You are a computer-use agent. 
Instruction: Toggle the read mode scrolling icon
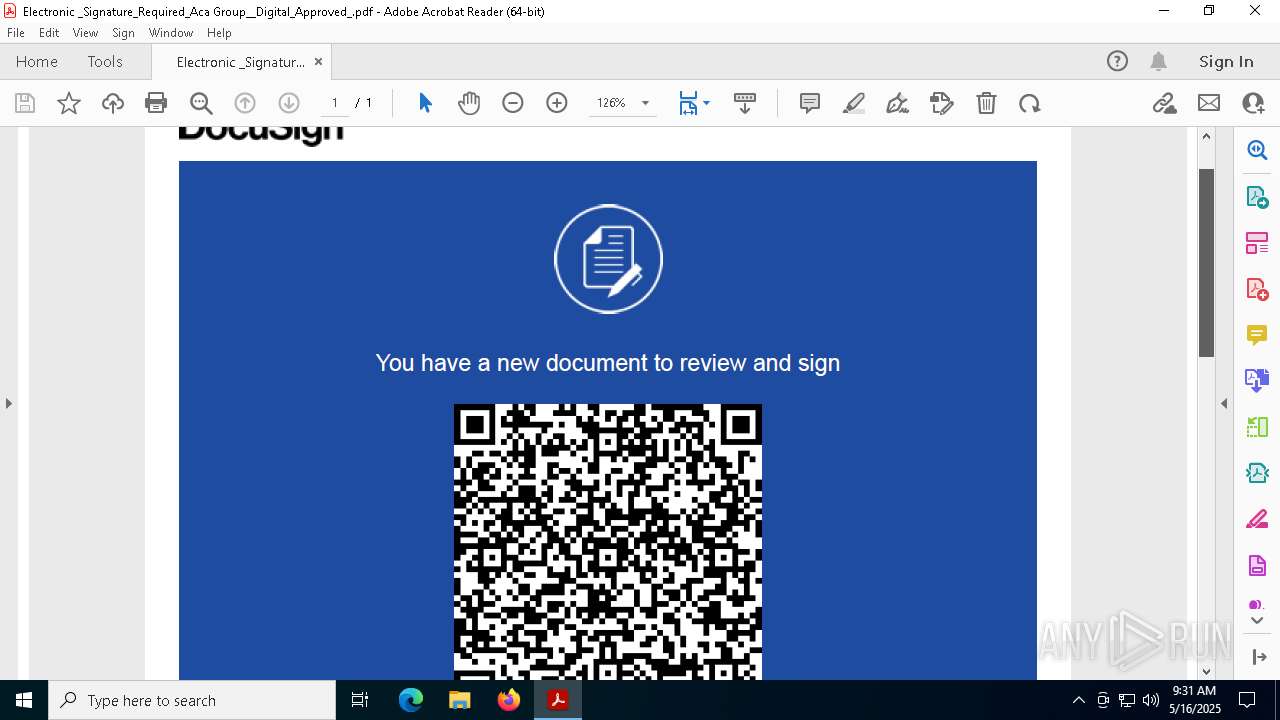tap(745, 103)
